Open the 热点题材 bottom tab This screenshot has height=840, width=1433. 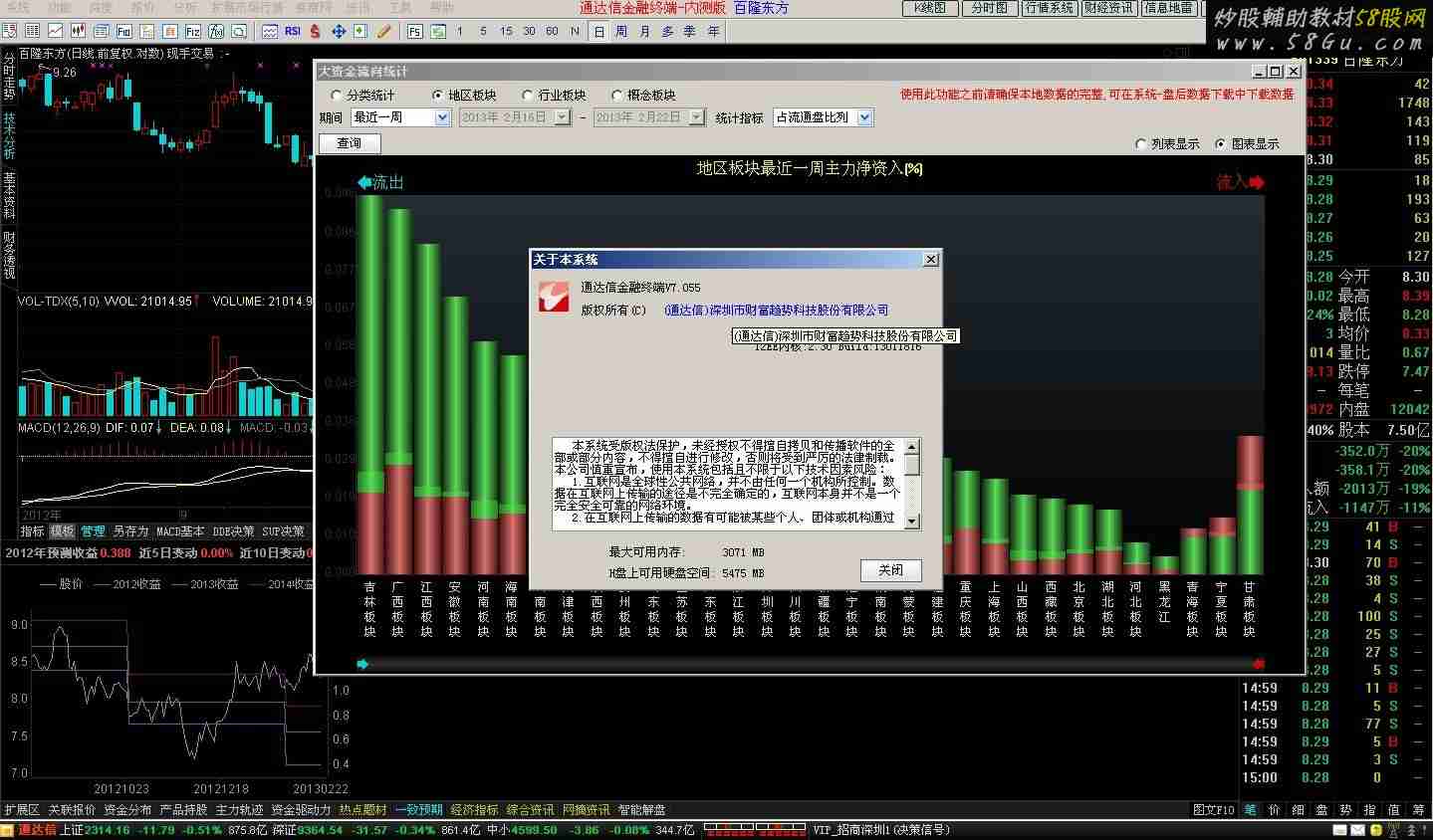(x=362, y=810)
